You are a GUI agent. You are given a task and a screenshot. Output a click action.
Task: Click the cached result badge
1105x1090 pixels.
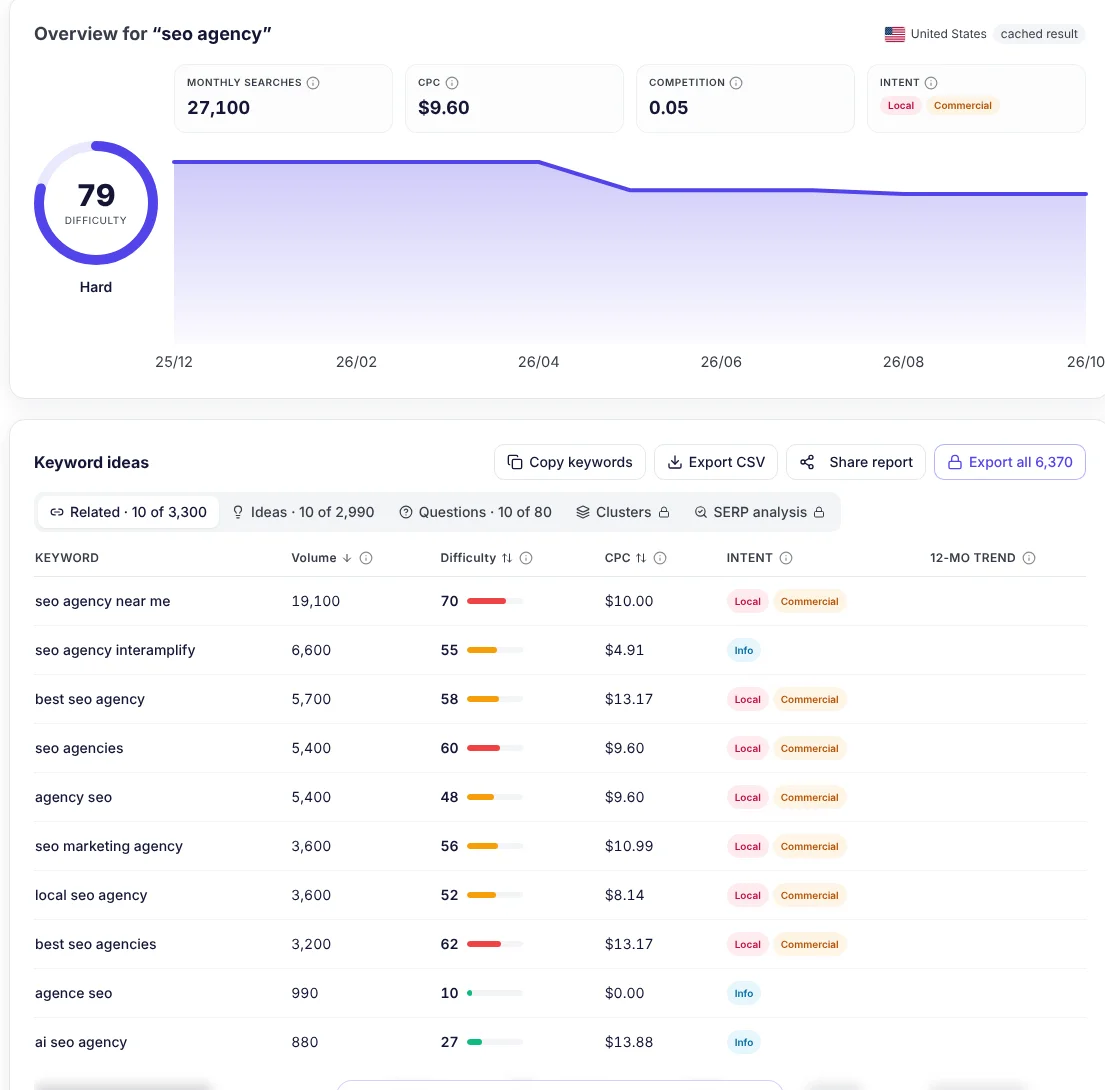click(x=1039, y=34)
